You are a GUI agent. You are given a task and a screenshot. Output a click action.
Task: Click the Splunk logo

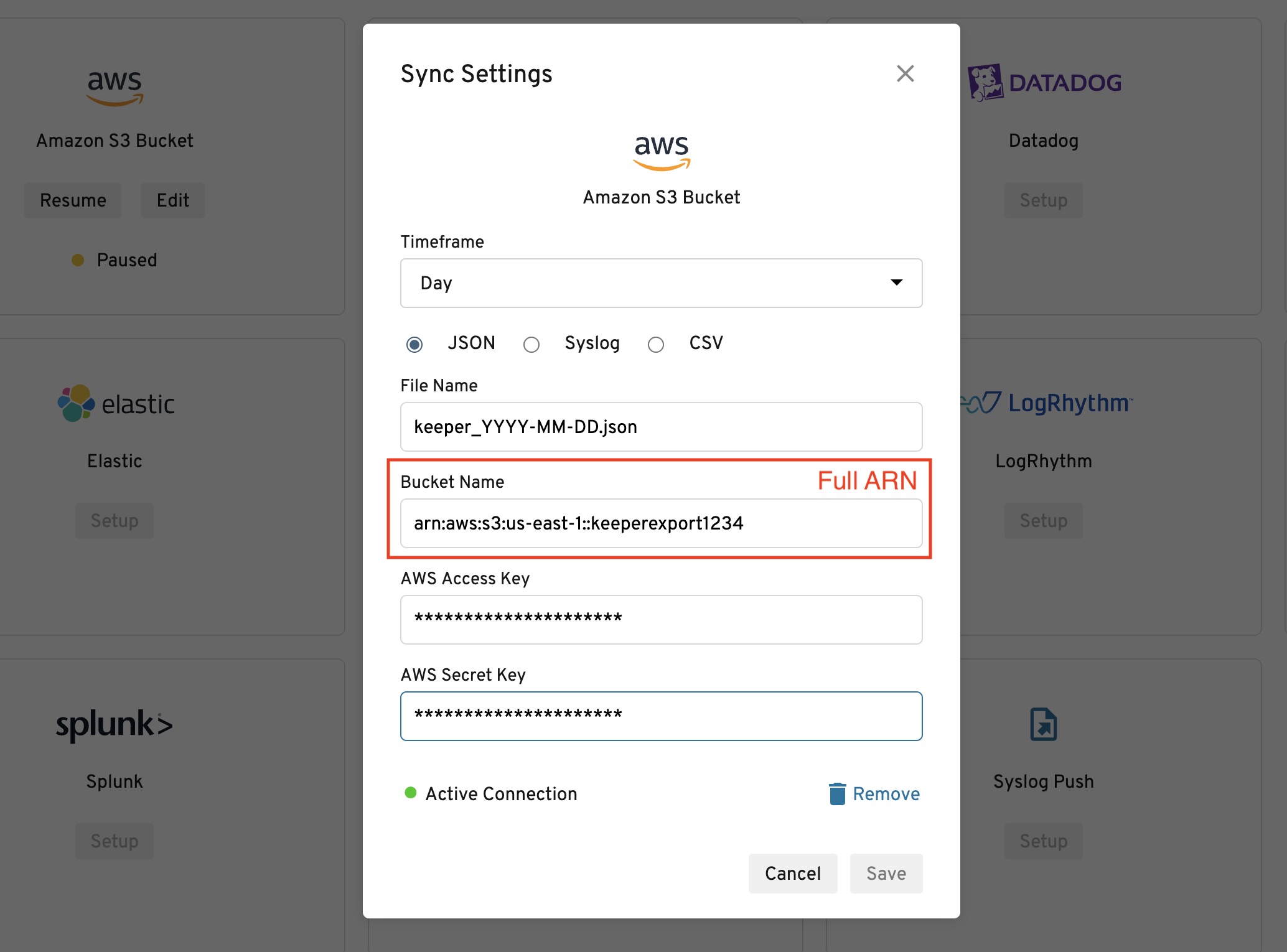(115, 724)
